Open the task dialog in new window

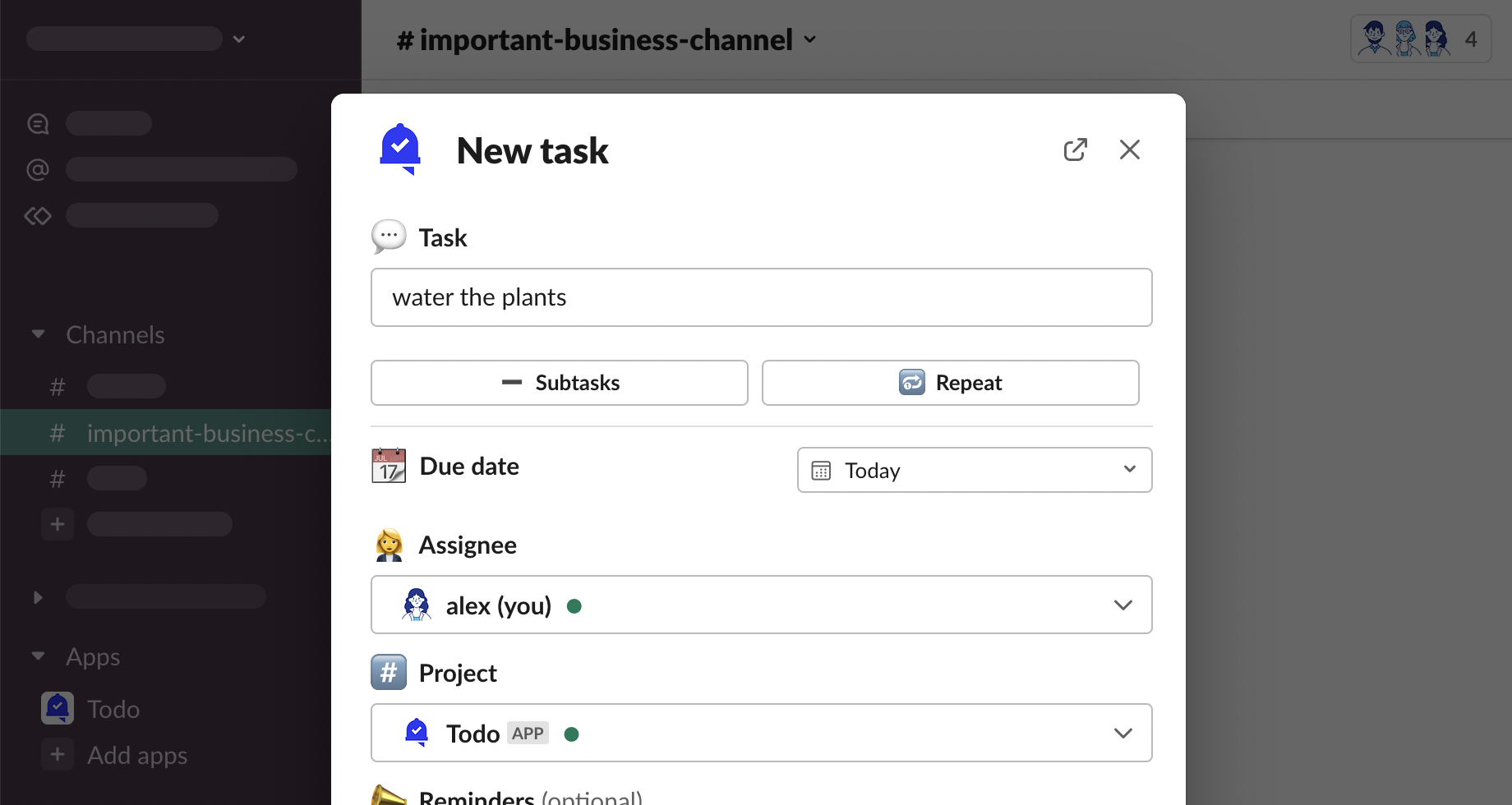point(1075,149)
